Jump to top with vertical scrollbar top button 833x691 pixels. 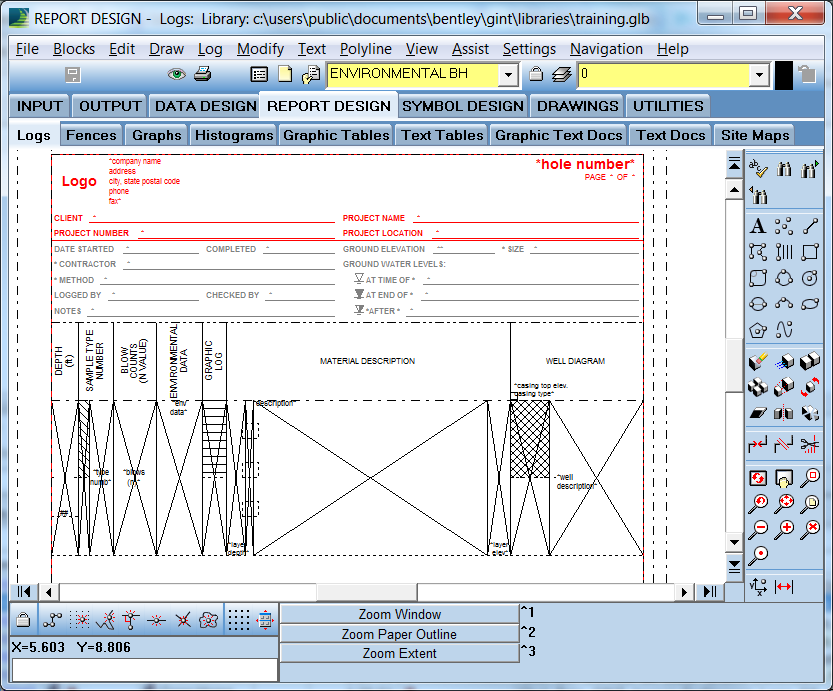point(734,165)
